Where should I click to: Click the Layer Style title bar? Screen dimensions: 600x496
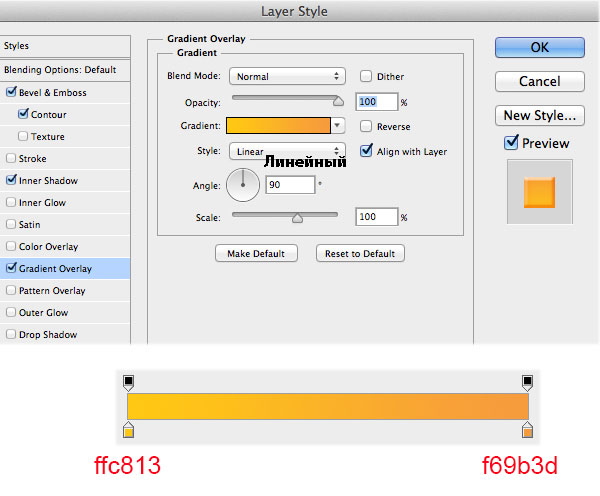[300, 11]
